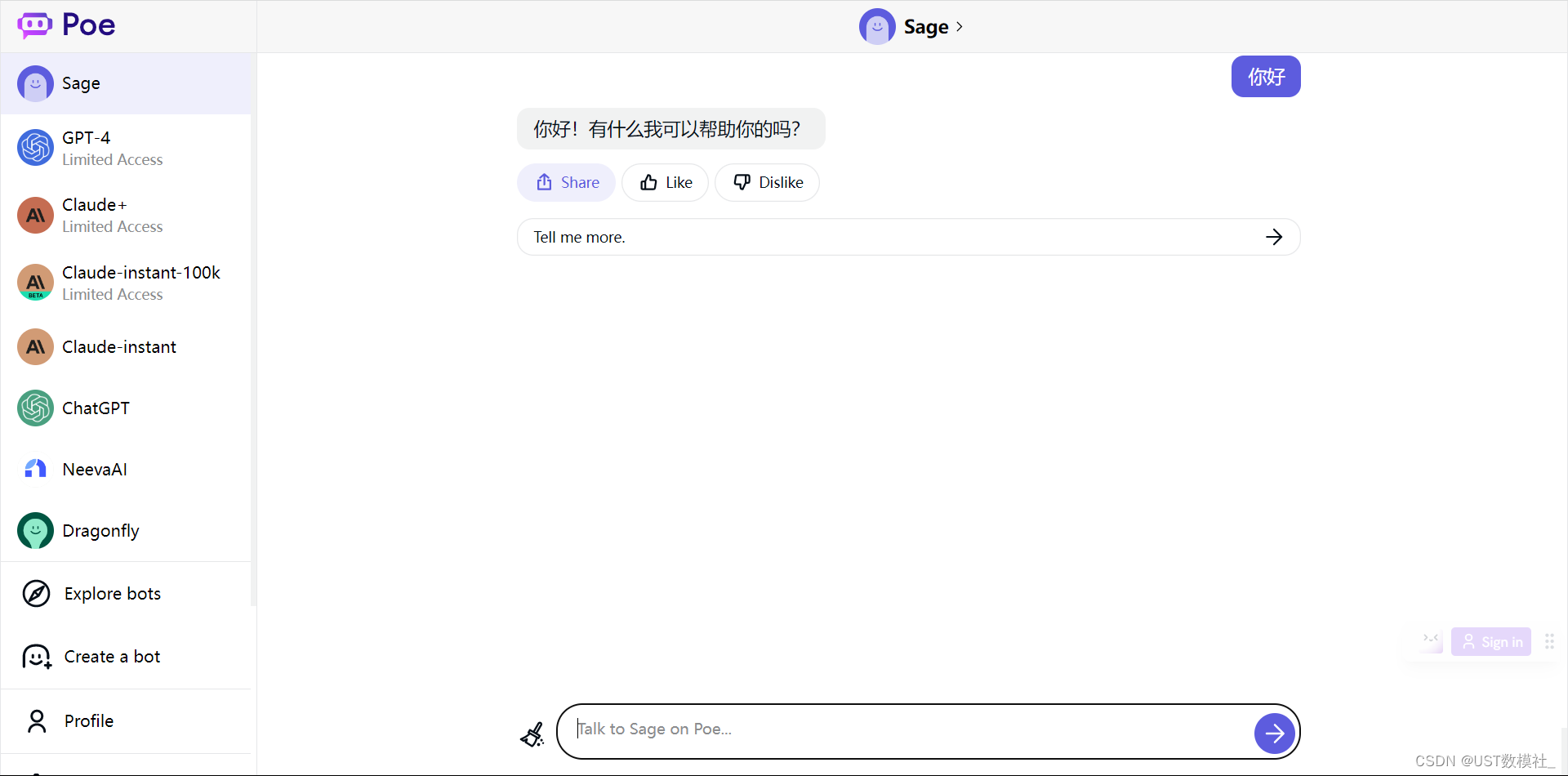This screenshot has width=1568, height=776.
Task: Click the Share upload icon
Action: click(544, 182)
